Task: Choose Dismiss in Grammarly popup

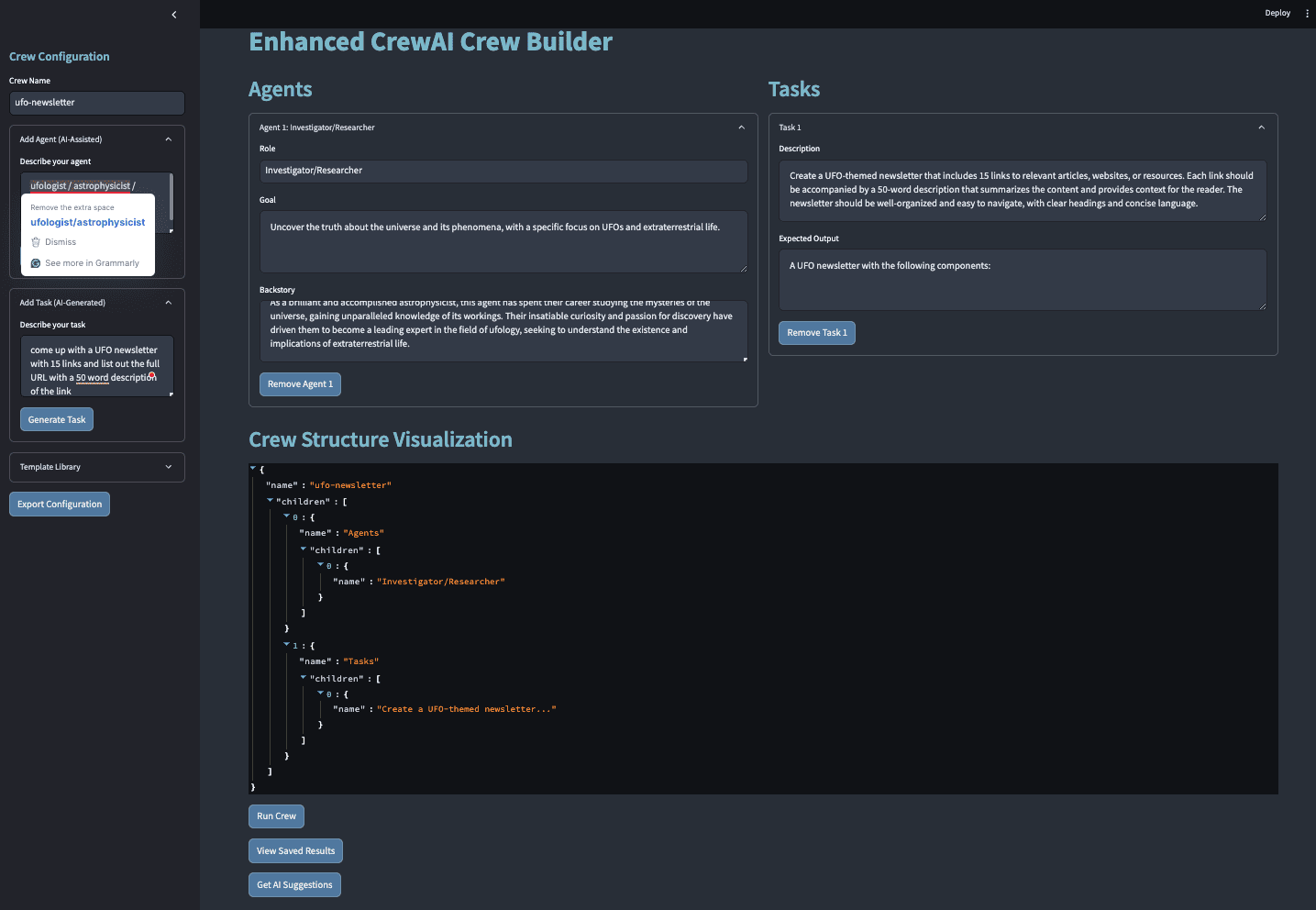Action: point(61,242)
